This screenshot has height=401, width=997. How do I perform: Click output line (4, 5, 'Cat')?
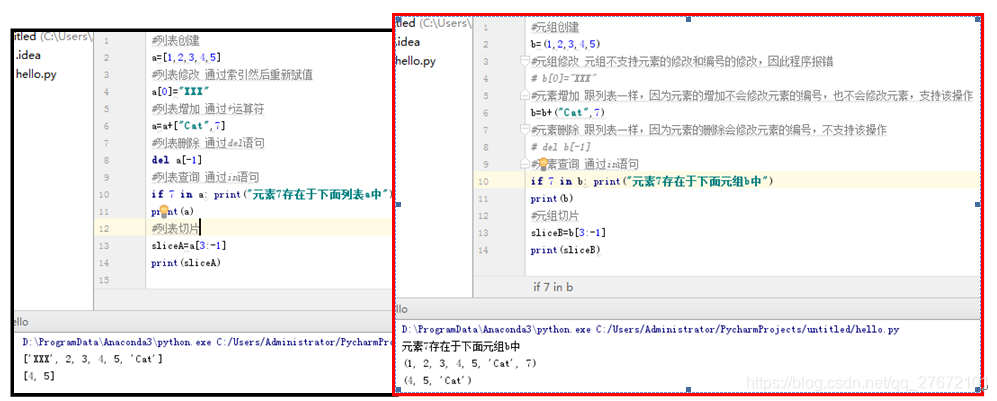tap(438, 381)
